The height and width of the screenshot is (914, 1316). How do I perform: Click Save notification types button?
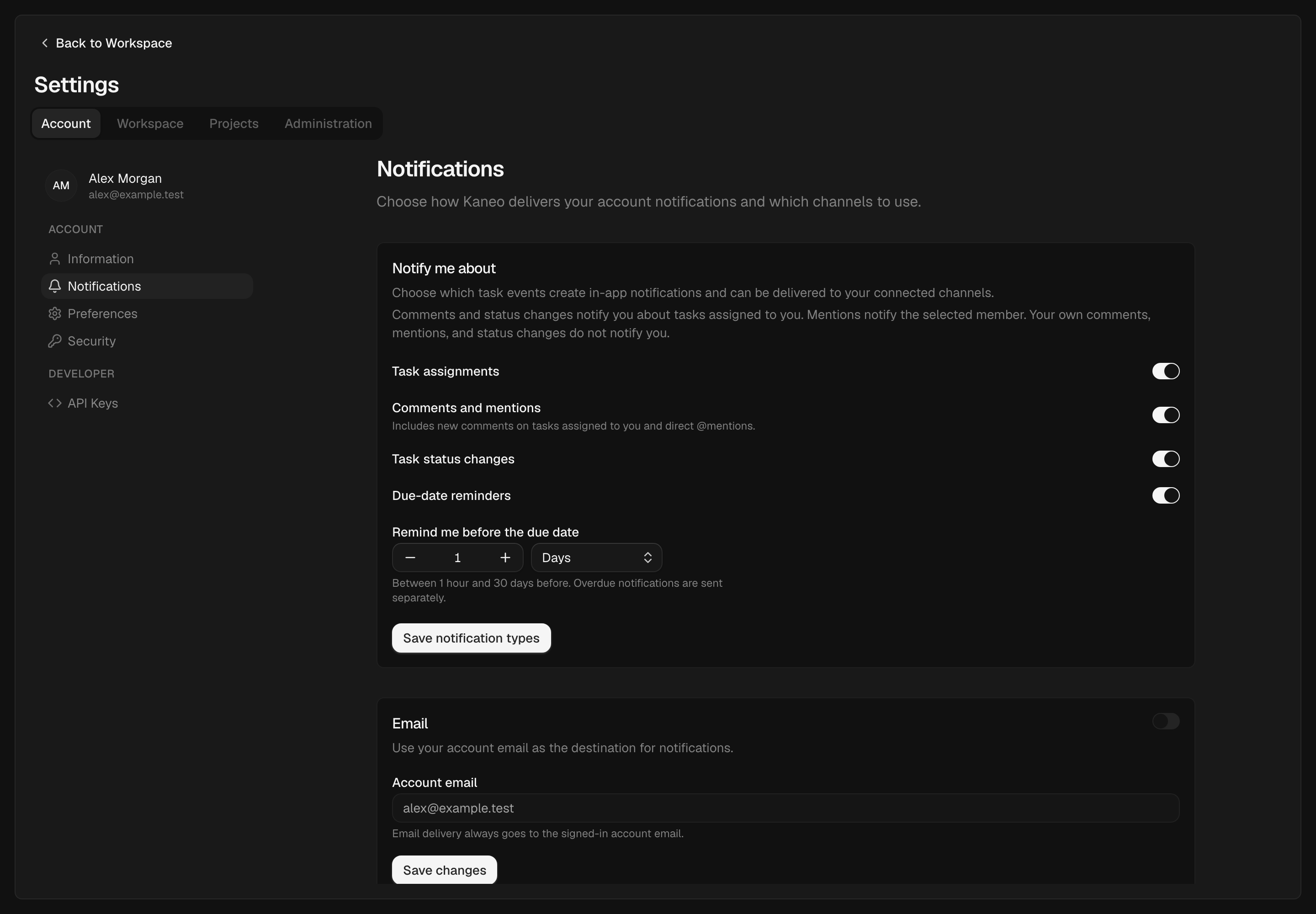coord(471,638)
